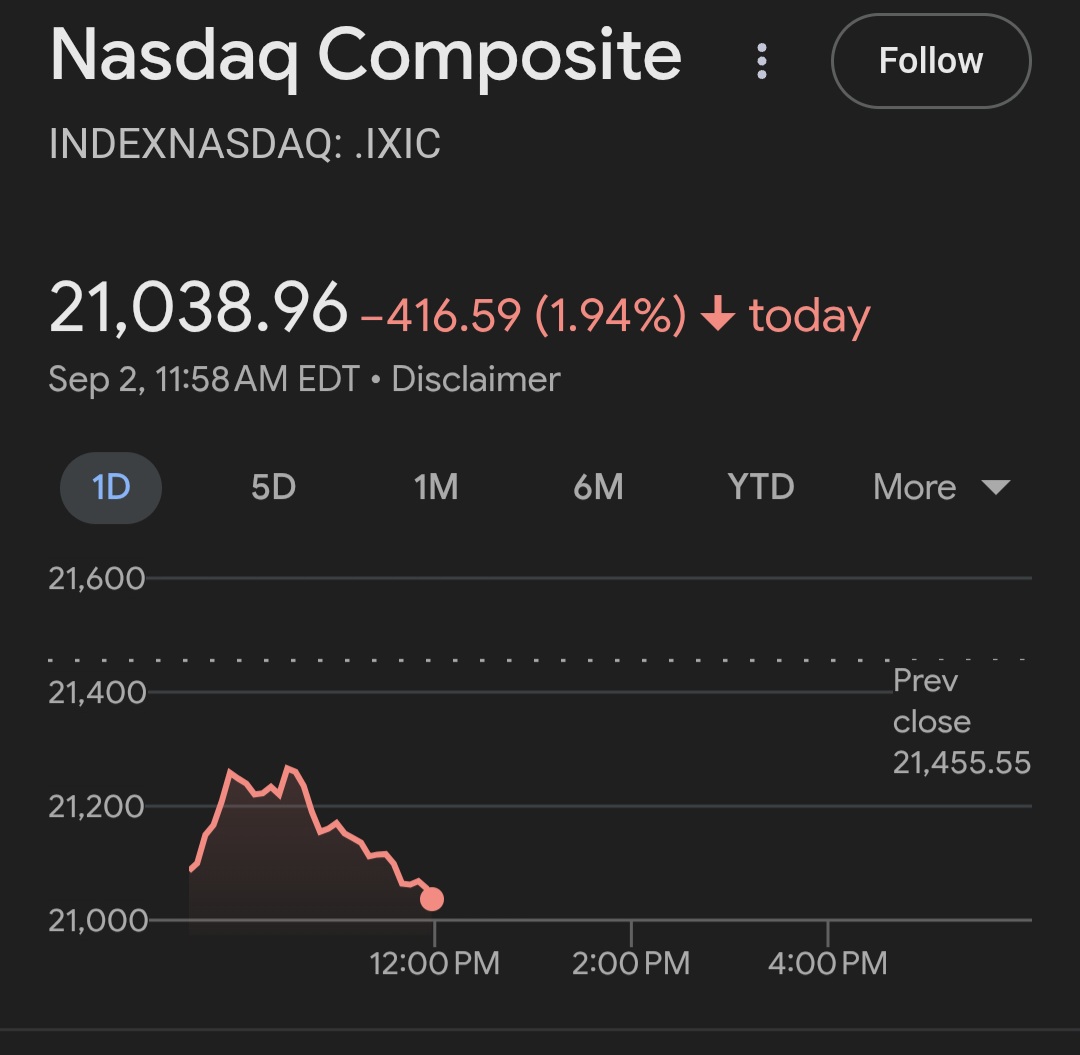
Task: Open the three-dot overflow menu
Action: (762, 61)
